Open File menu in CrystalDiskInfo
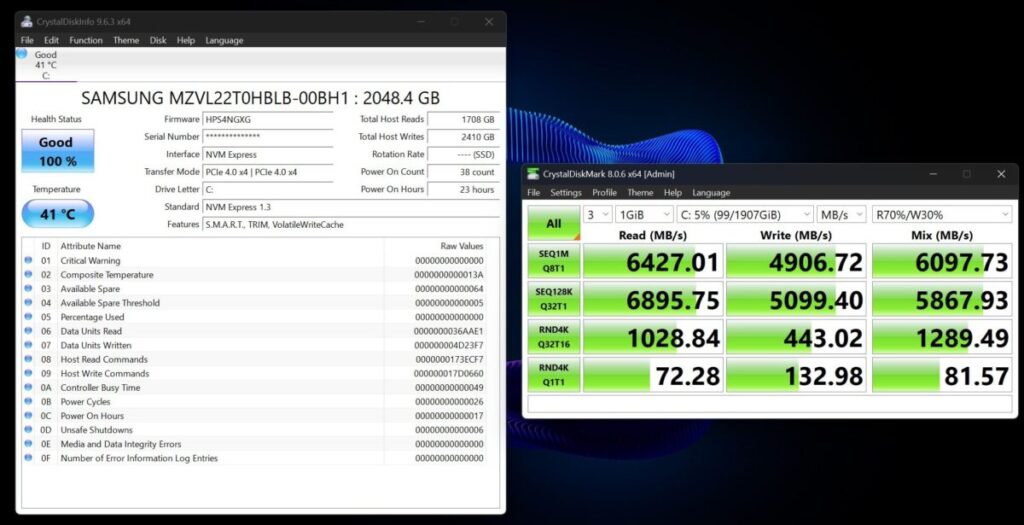The width and height of the screenshot is (1024, 525). coord(27,40)
